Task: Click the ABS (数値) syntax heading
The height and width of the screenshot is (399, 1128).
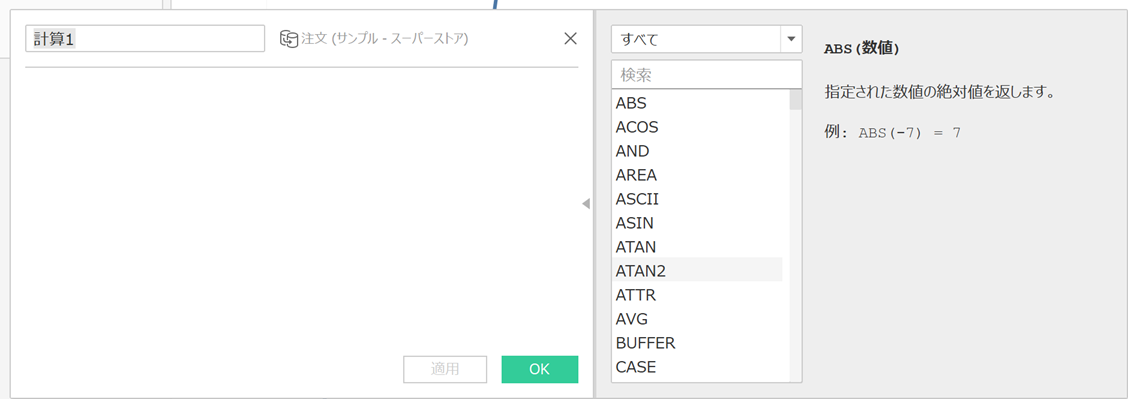Action: (861, 49)
